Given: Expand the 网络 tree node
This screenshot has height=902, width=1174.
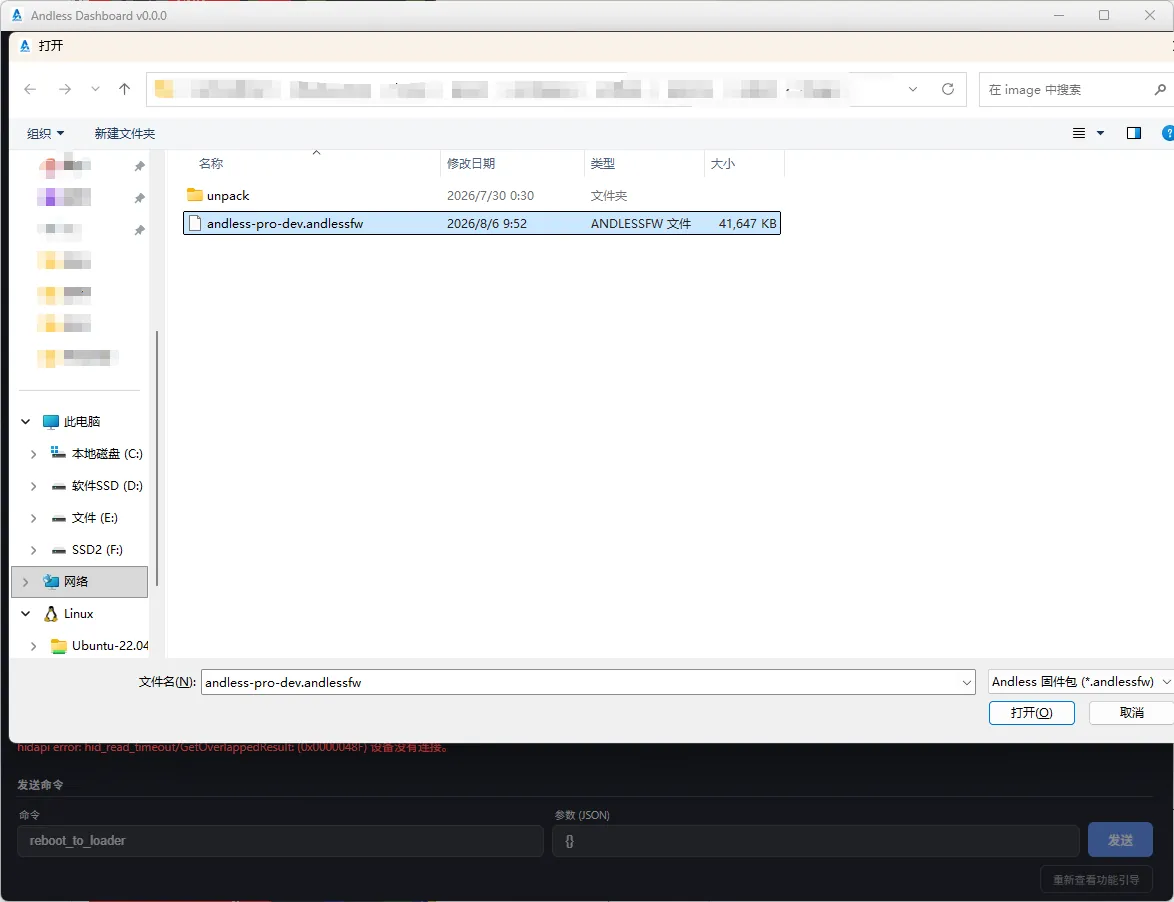Looking at the screenshot, I should pyautogui.click(x=25, y=582).
